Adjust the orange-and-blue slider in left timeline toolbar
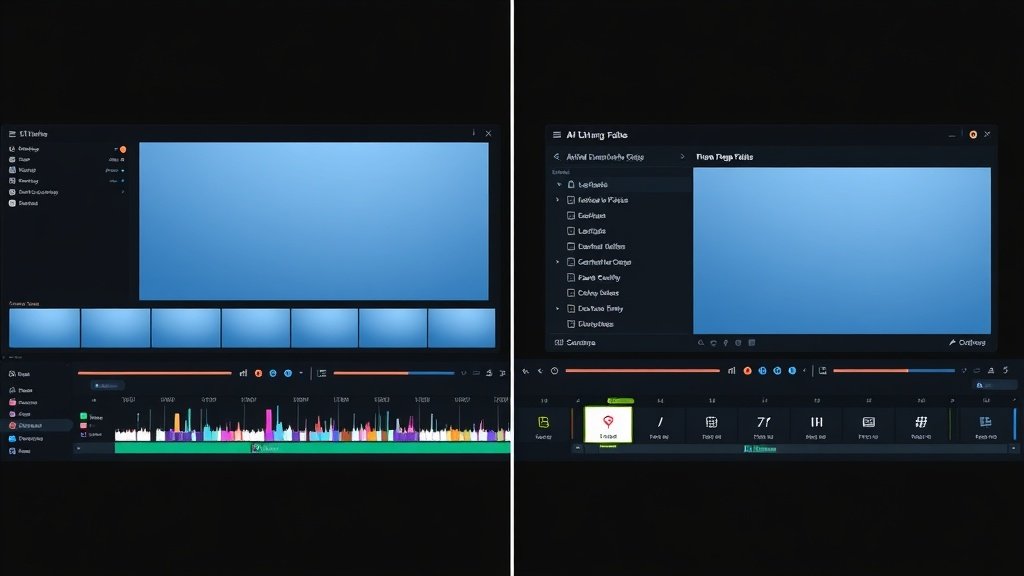 (394, 373)
